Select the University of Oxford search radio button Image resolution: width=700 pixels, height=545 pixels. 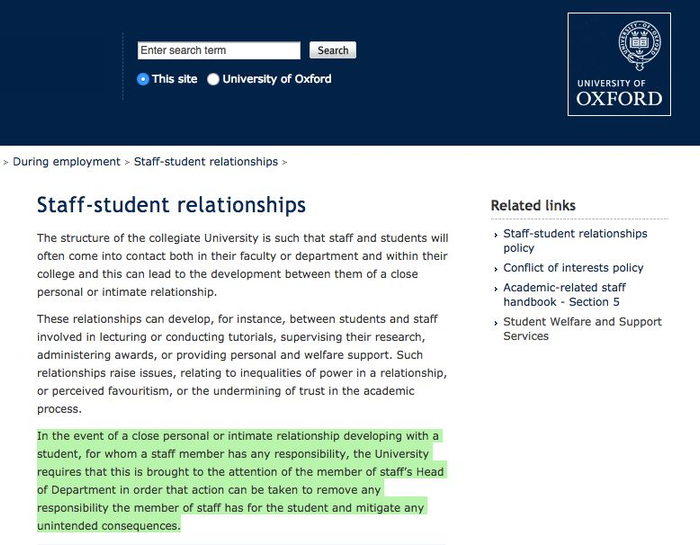[x=213, y=79]
